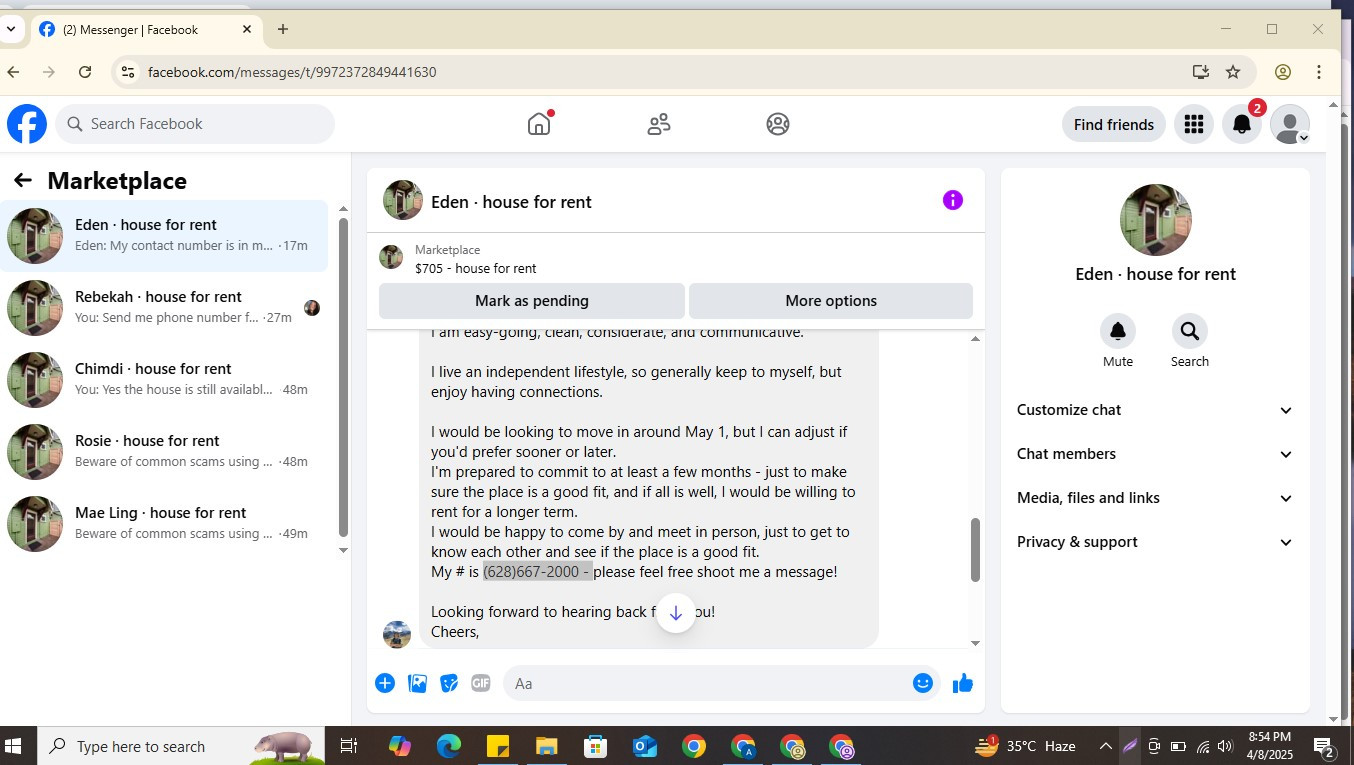Attach a photo file icon
The image size is (1354, 765).
click(418, 683)
